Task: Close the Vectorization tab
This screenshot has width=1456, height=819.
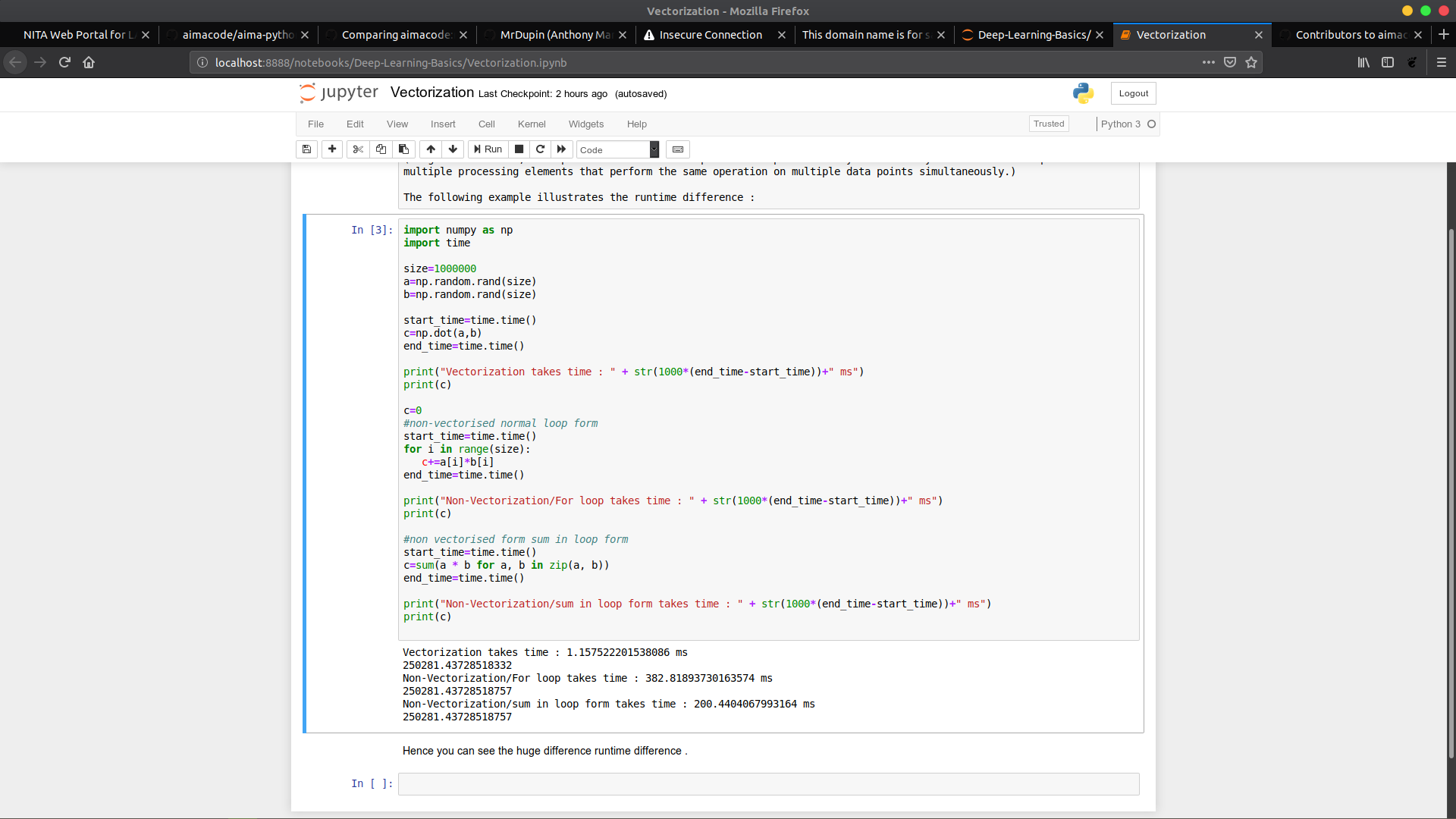Action: (x=1259, y=35)
